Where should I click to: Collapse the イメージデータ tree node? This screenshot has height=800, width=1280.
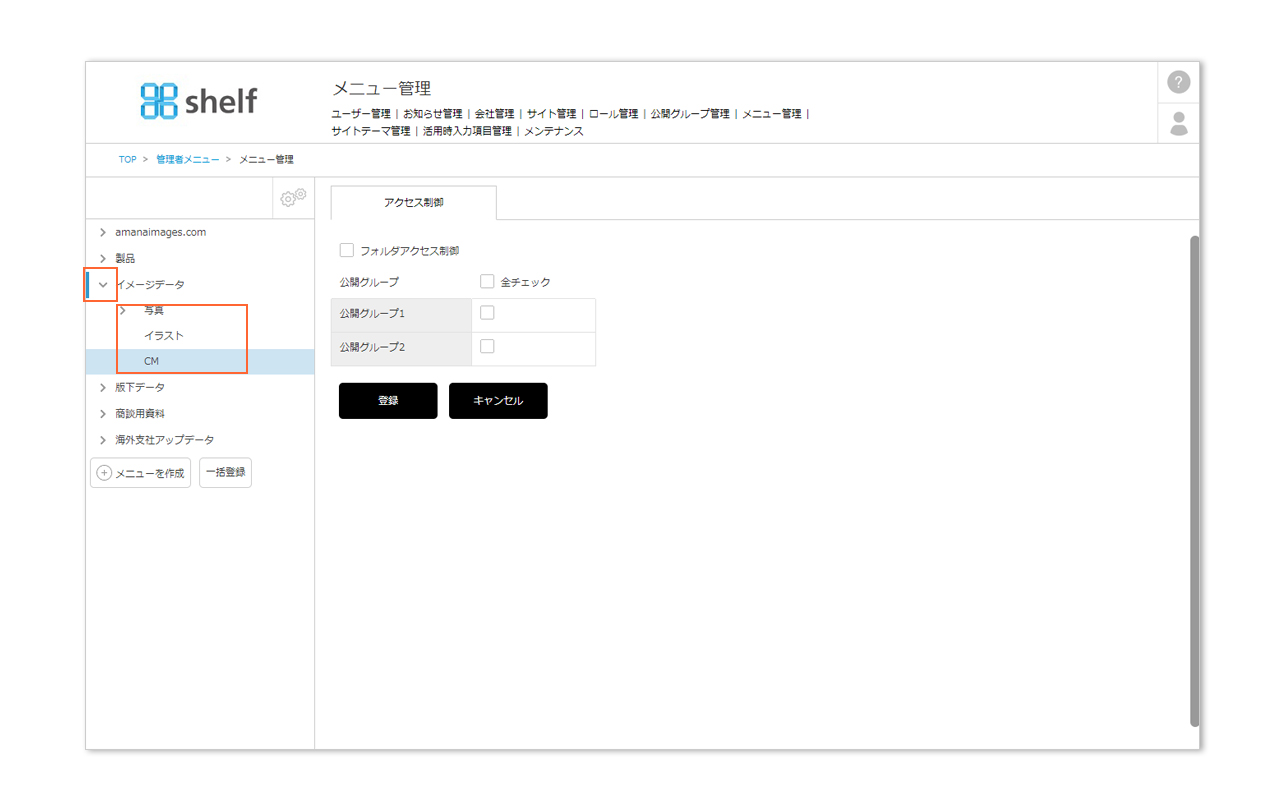click(x=102, y=285)
